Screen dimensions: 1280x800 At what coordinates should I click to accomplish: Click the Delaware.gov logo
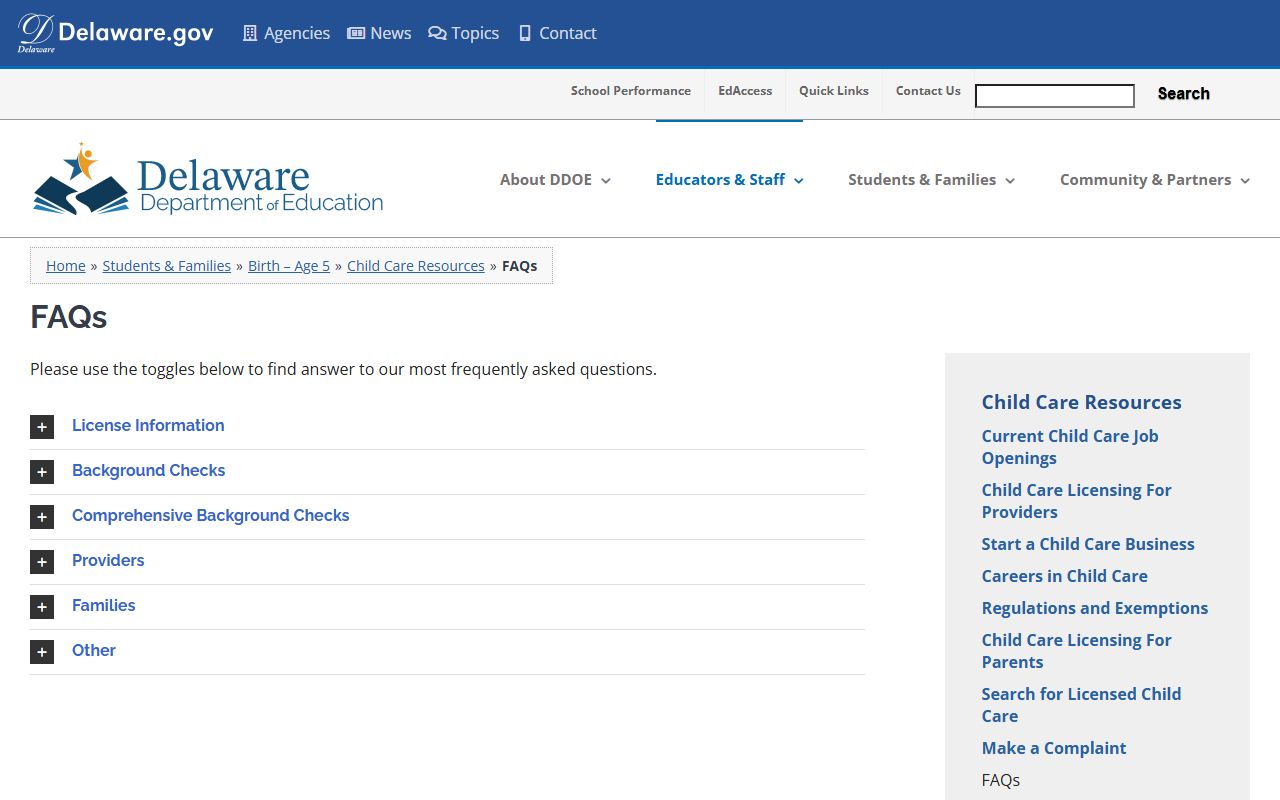[x=115, y=33]
